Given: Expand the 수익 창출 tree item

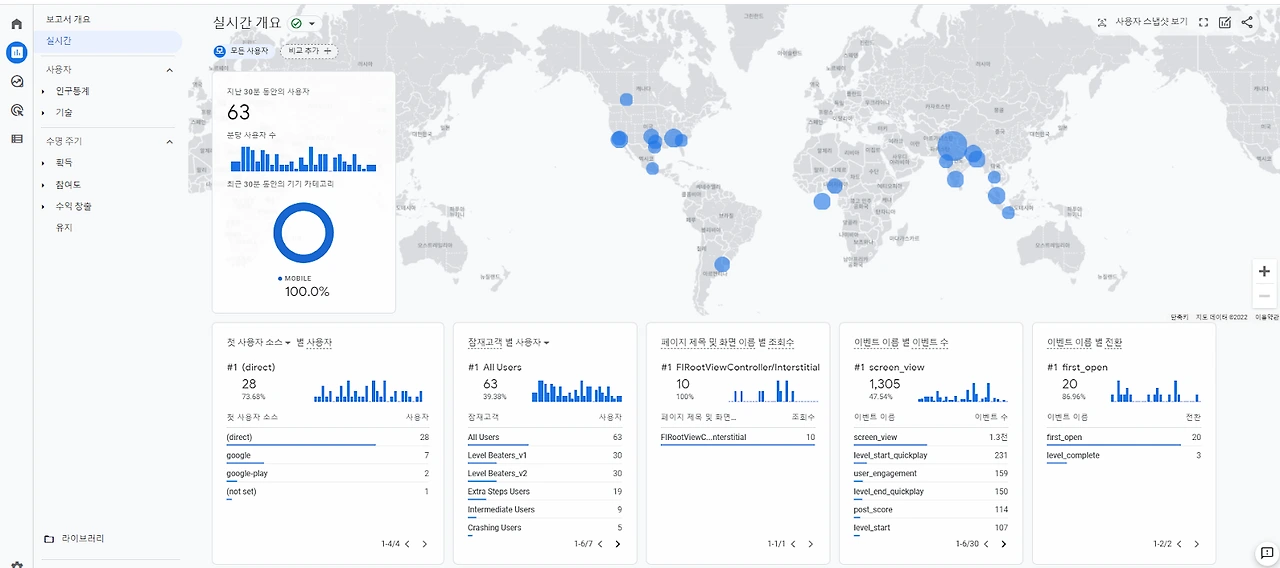Looking at the screenshot, I should coord(44,206).
